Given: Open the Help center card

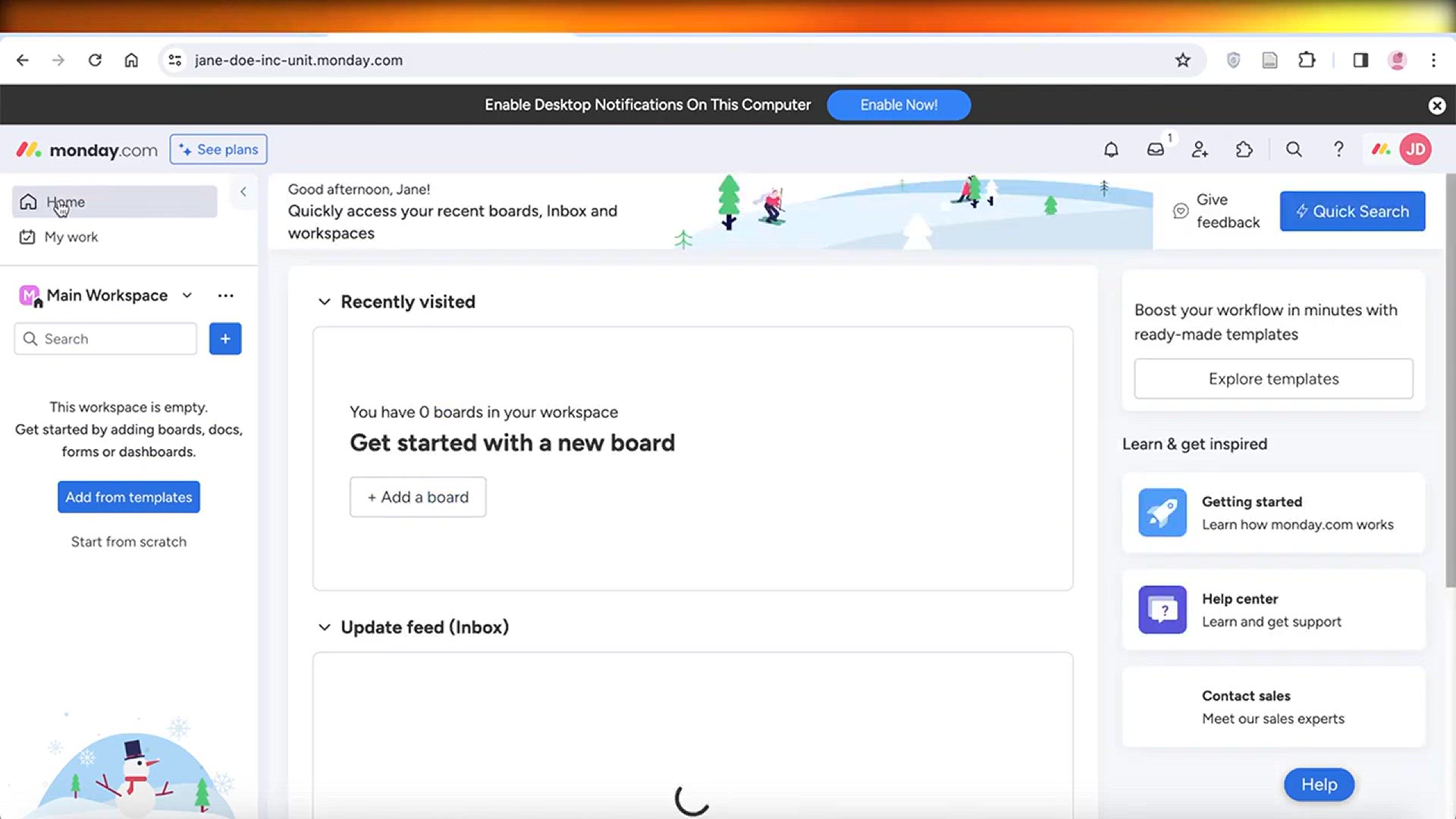Looking at the screenshot, I should pyautogui.click(x=1273, y=610).
